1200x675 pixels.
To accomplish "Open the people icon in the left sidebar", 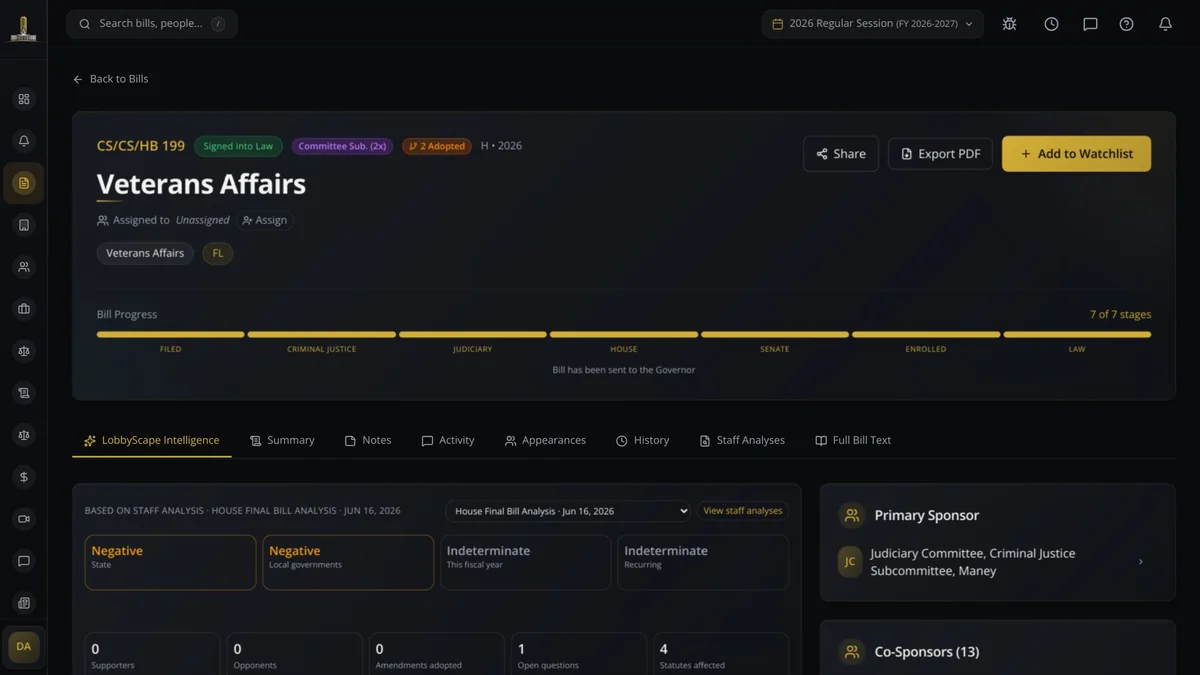I will [24, 267].
